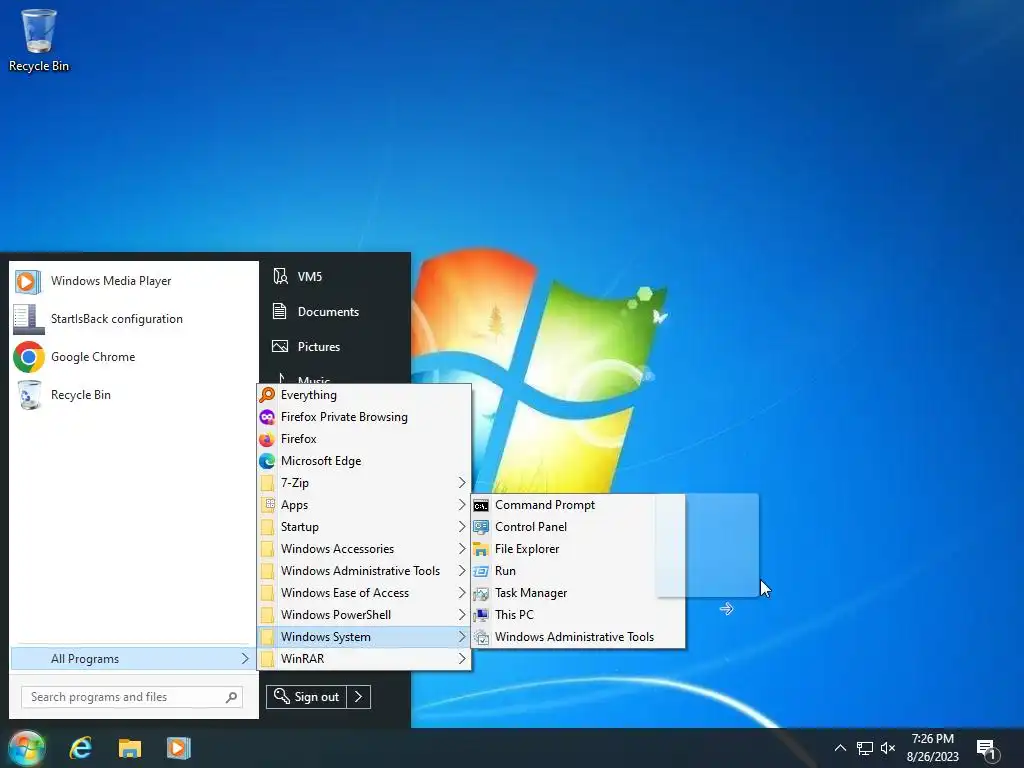Launch File Explorer from Windows System

578,549
